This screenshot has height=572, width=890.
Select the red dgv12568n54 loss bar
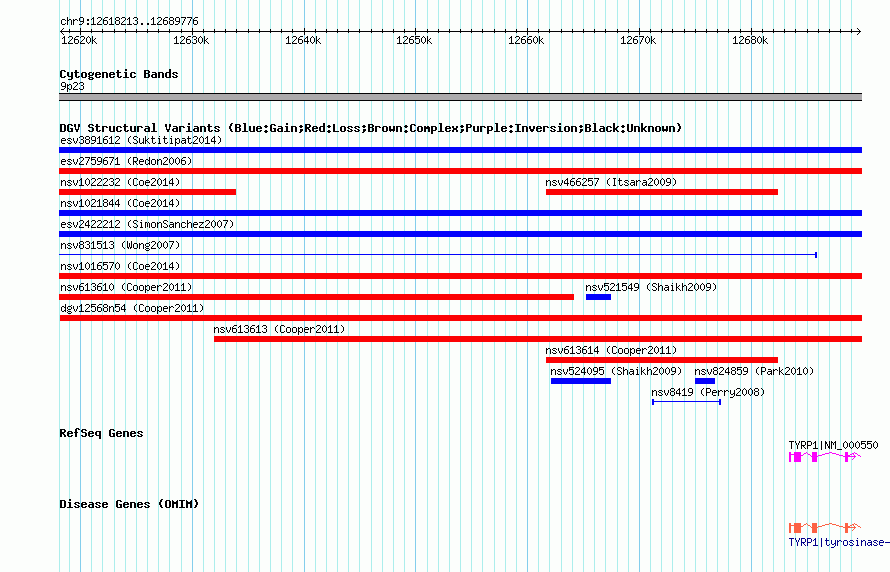tap(460, 318)
